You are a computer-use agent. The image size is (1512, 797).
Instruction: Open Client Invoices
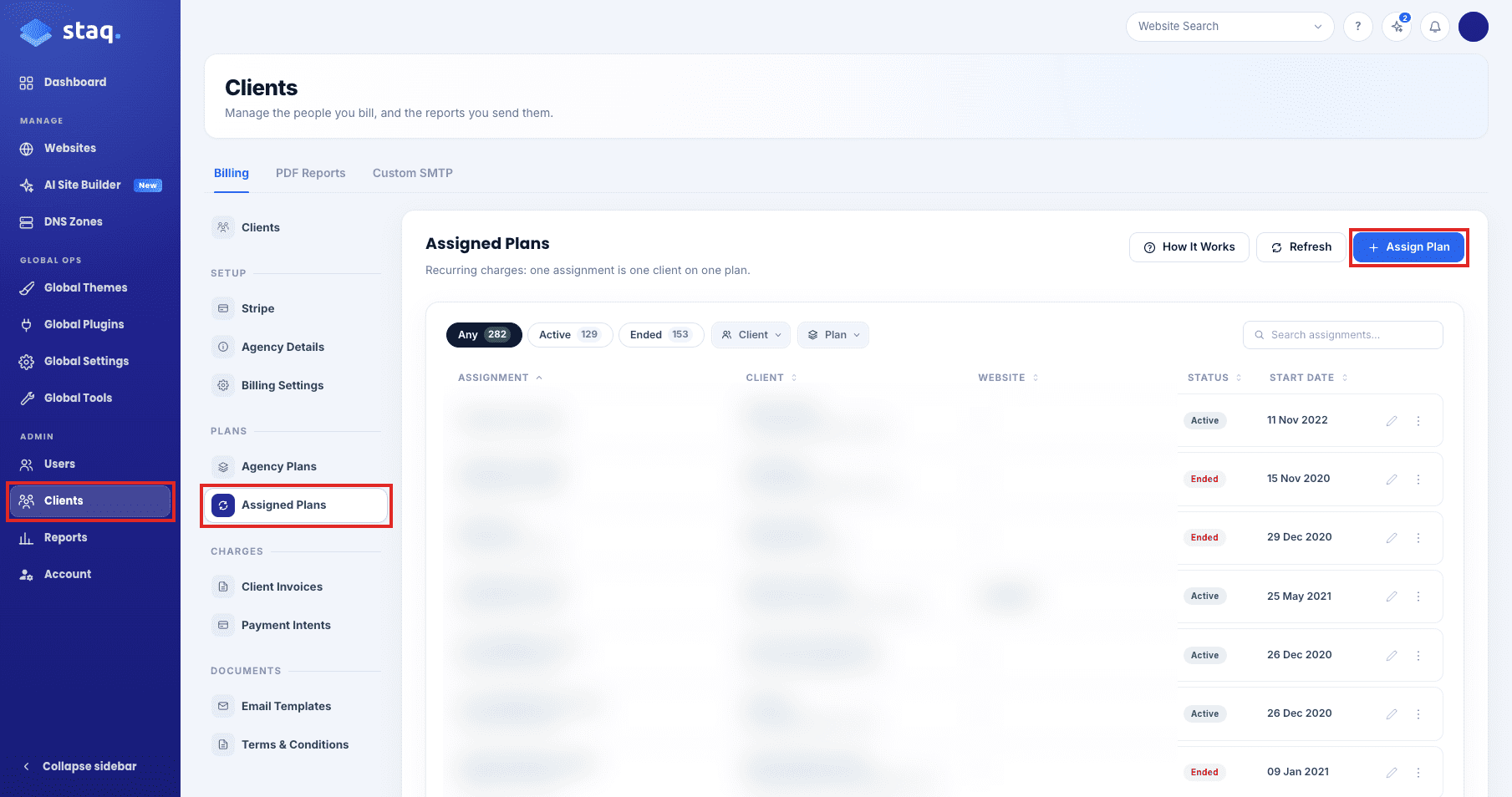pyautogui.click(x=297, y=586)
